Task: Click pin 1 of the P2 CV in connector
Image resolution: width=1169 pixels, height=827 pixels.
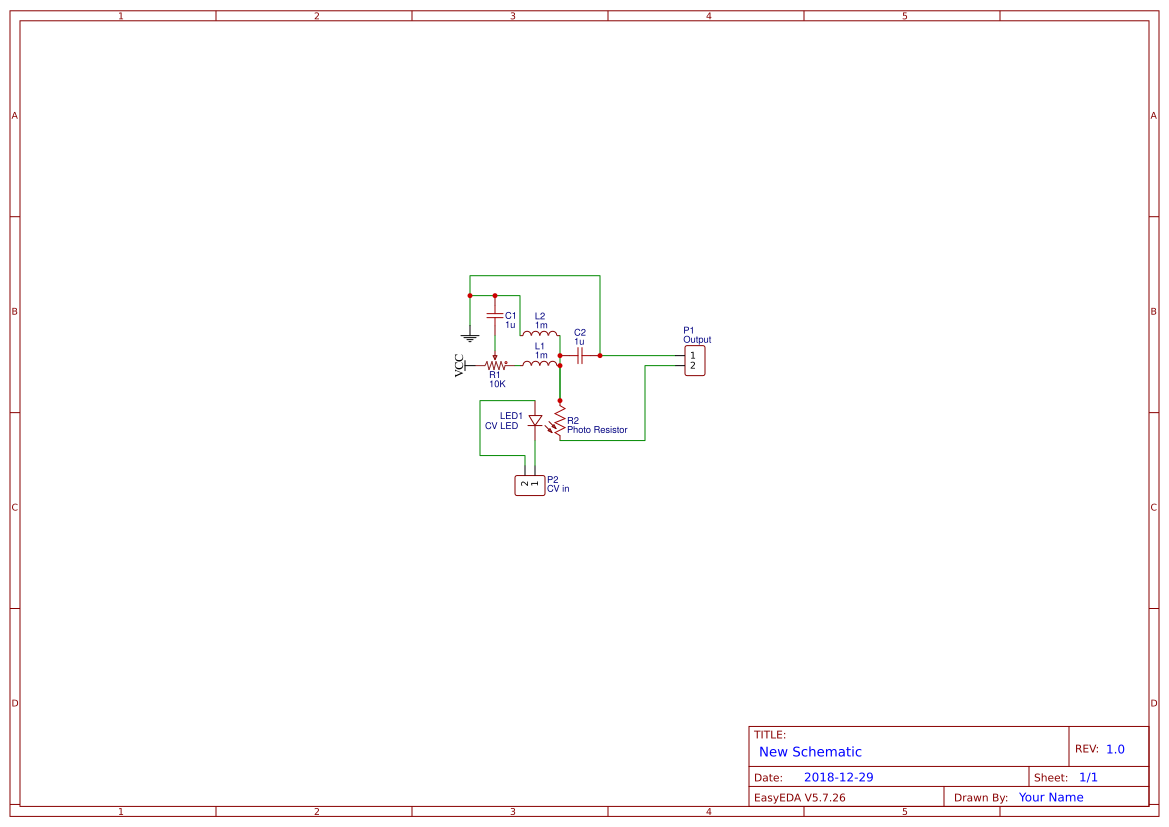Action: click(x=535, y=482)
